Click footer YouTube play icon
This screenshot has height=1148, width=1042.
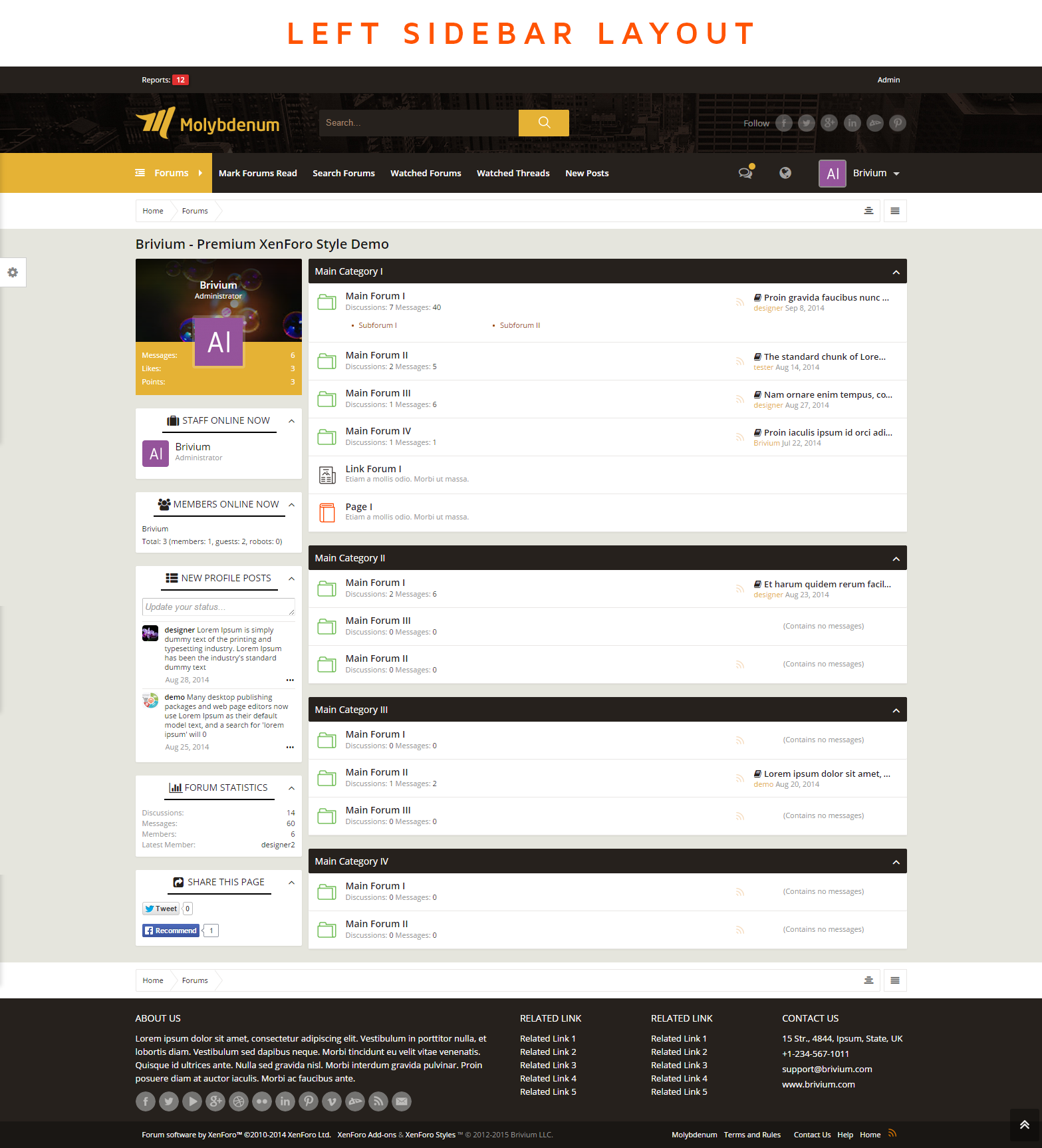click(x=192, y=1101)
